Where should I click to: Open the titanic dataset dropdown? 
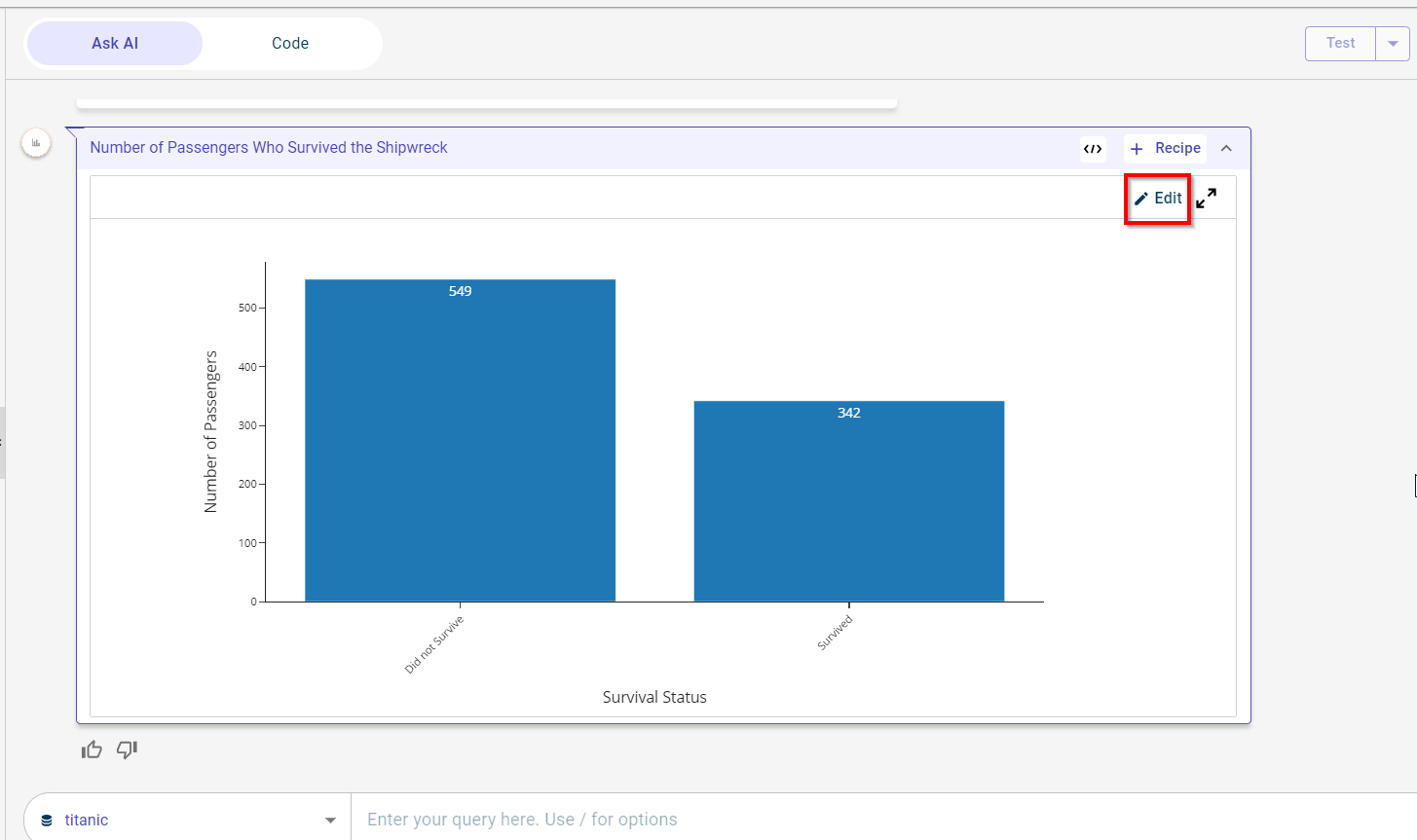[x=330, y=821]
